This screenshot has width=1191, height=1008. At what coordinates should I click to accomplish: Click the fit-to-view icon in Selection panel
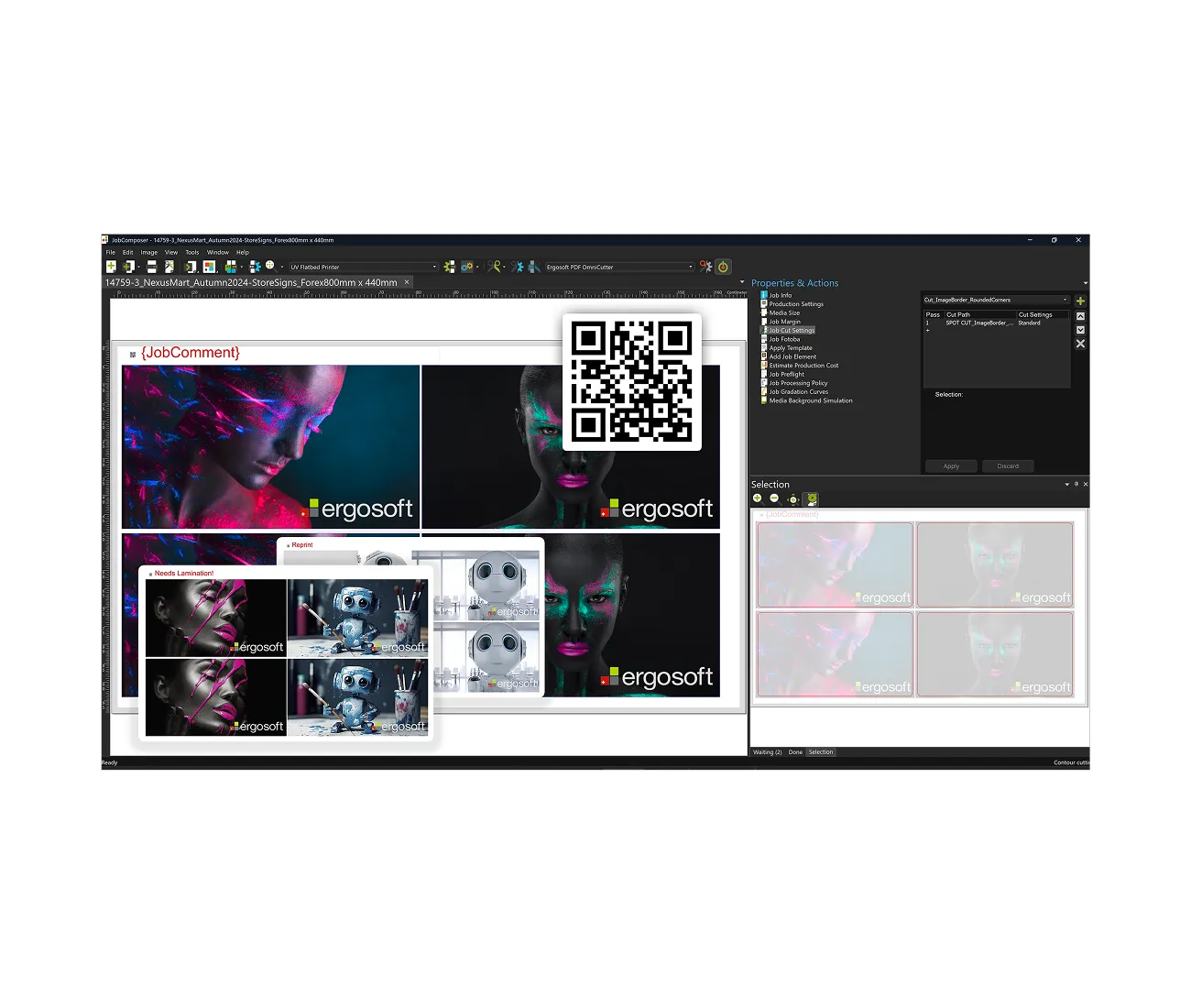(792, 499)
